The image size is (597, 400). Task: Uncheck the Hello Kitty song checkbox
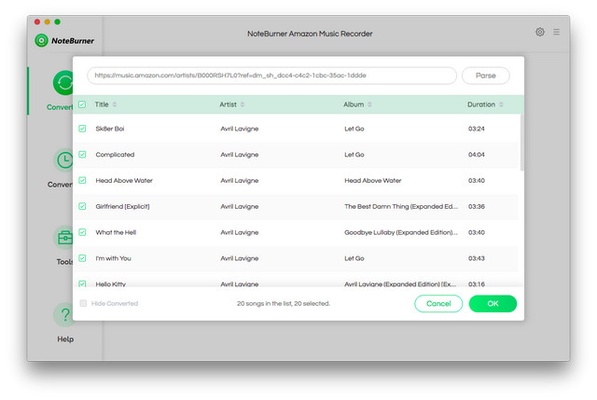tap(82, 284)
